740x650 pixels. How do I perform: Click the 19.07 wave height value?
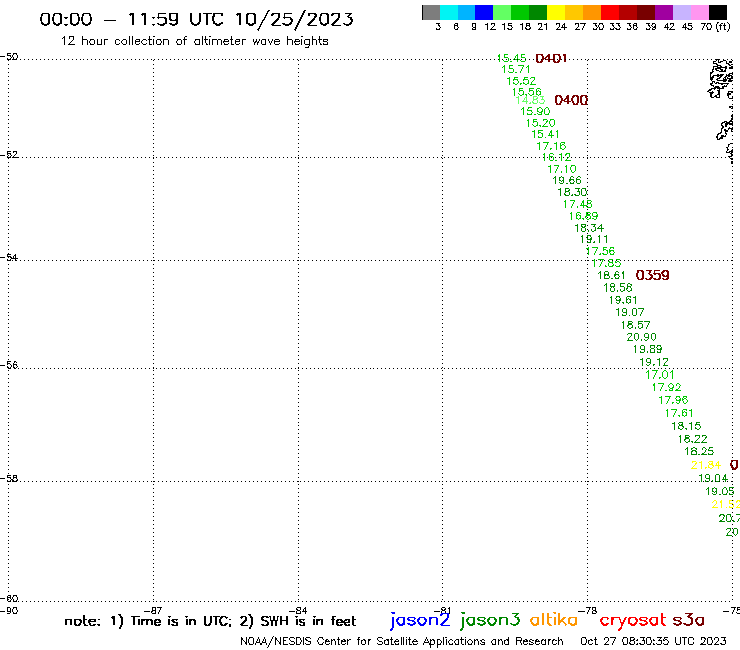(x=630, y=312)
